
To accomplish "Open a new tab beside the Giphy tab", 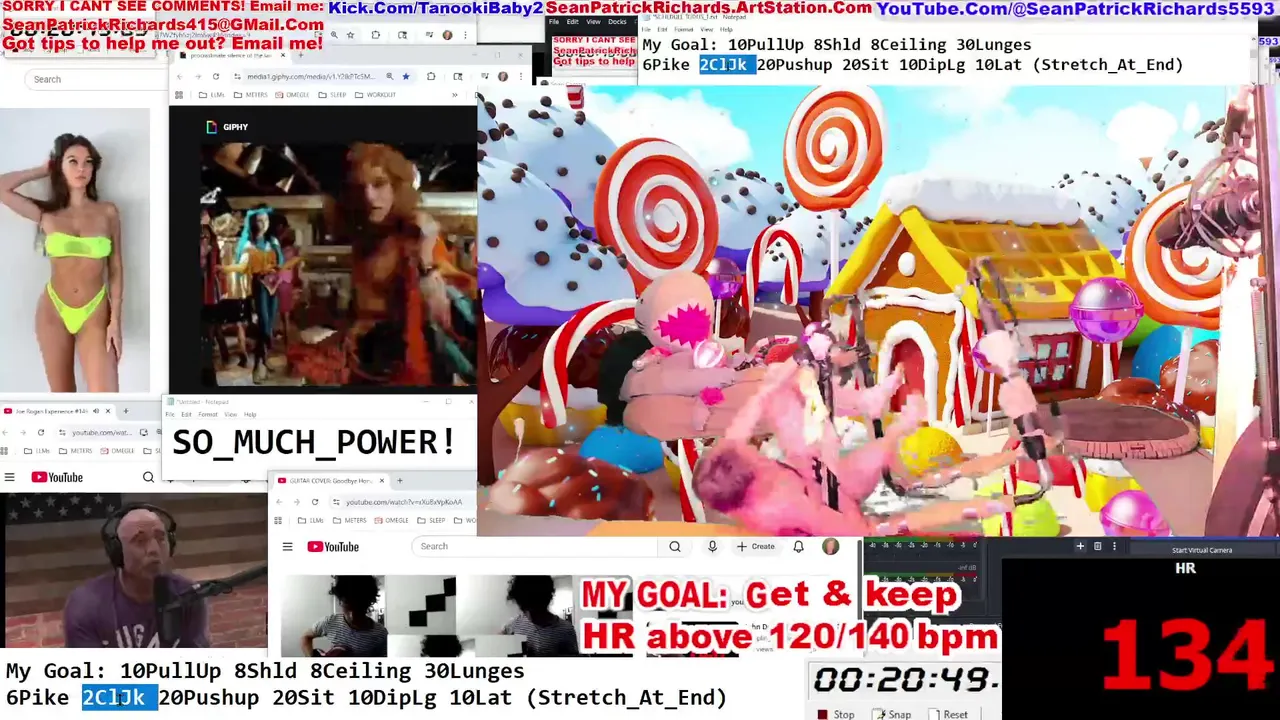I will pyautogui.click(x=301, y=55).
